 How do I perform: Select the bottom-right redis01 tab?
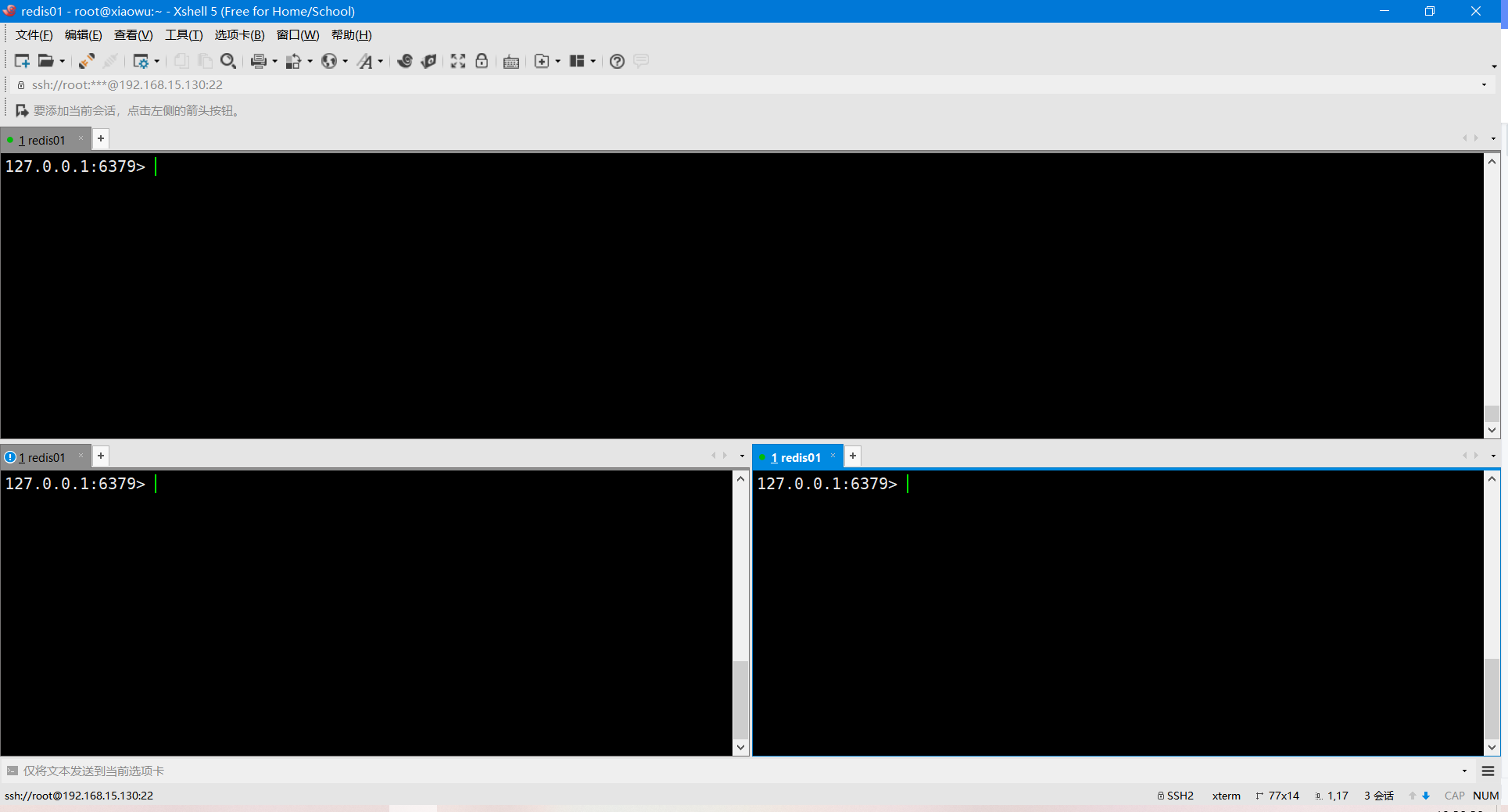pos(796,457)
